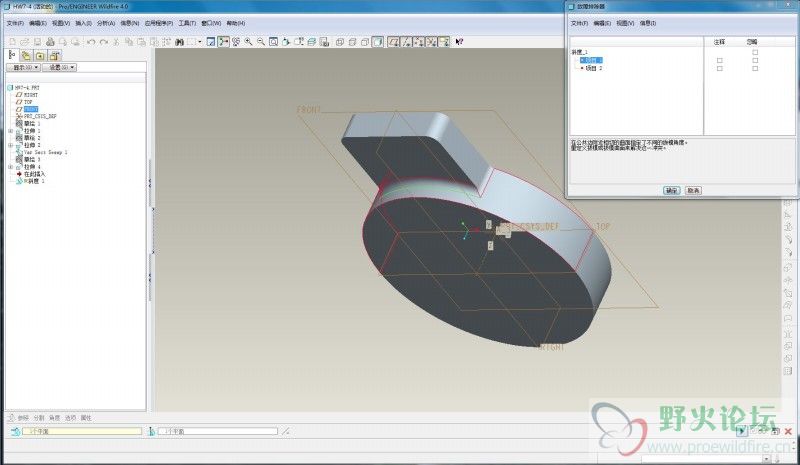This screenshot has height=465, width=800.
Task: Select the No Hidden display icon
Action: coord(365,42)
